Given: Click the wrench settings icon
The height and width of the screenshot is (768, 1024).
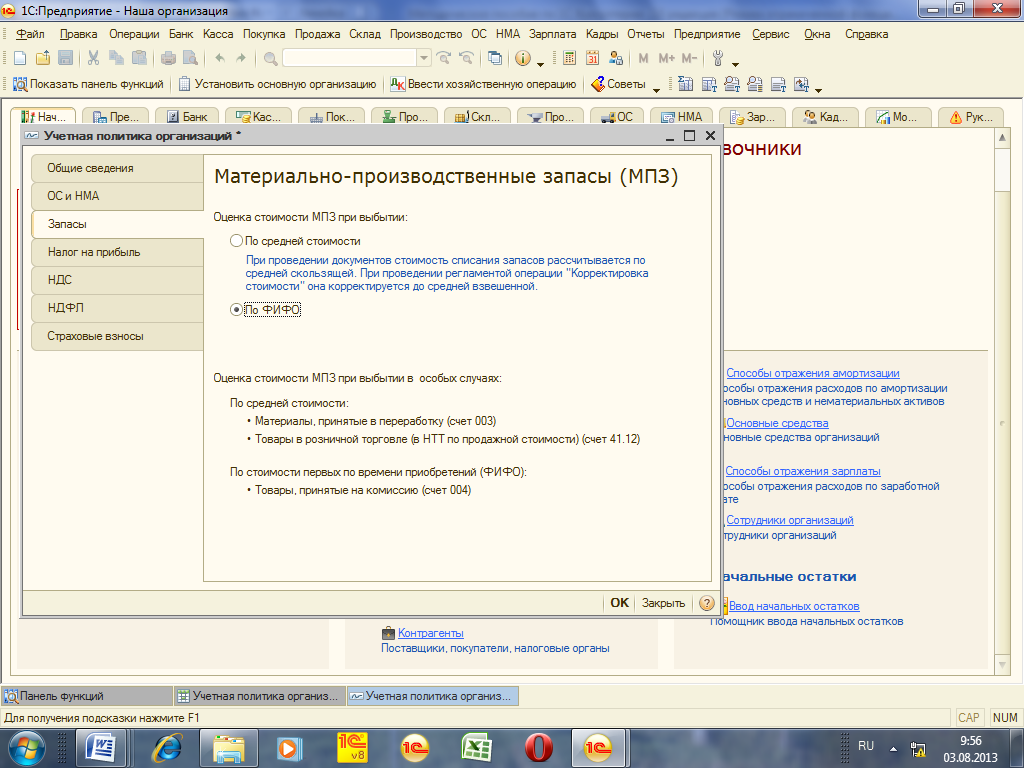Looking at the screenshot, I should point(718,58).
